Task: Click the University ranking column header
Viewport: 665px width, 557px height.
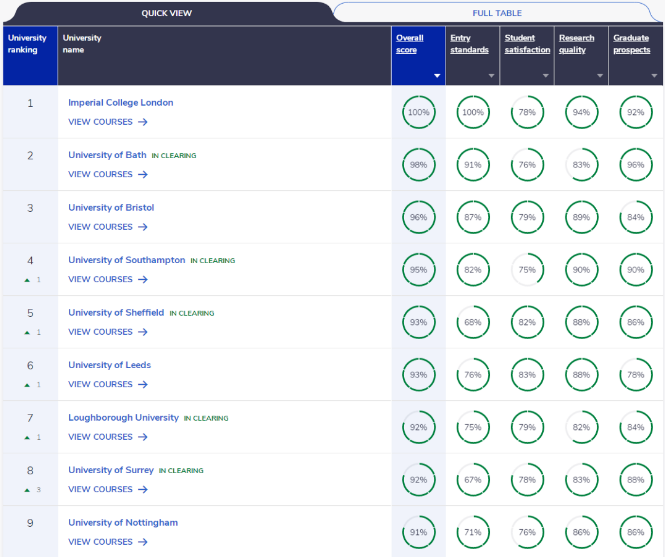Action: (x=30, y=56)
